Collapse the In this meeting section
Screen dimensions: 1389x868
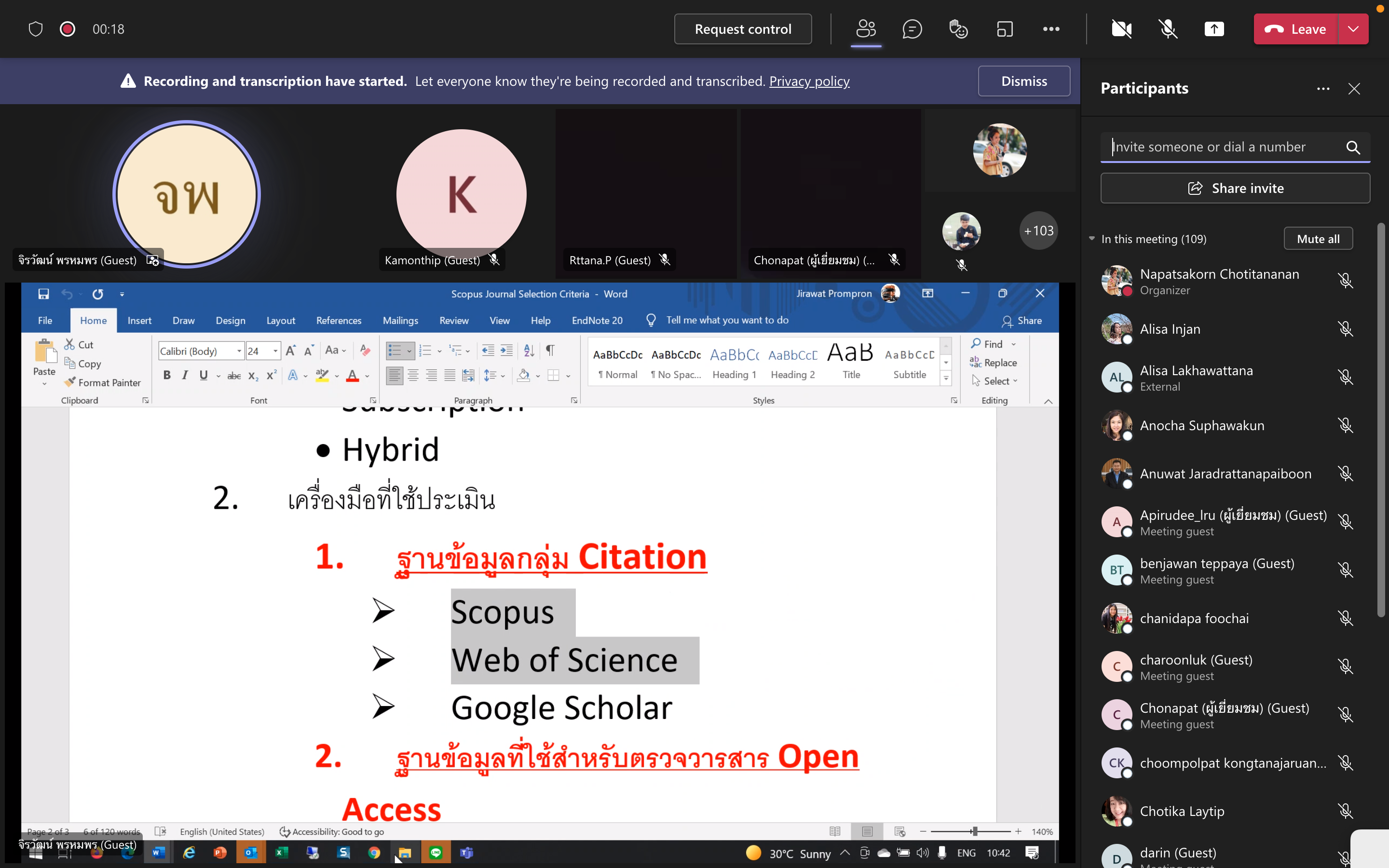[1092, 239]
